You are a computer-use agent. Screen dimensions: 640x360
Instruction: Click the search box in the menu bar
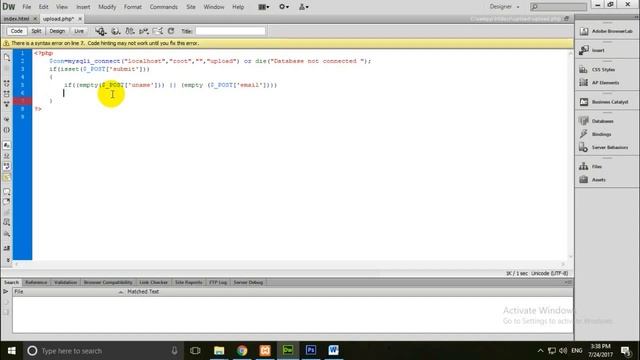point(558,7)
